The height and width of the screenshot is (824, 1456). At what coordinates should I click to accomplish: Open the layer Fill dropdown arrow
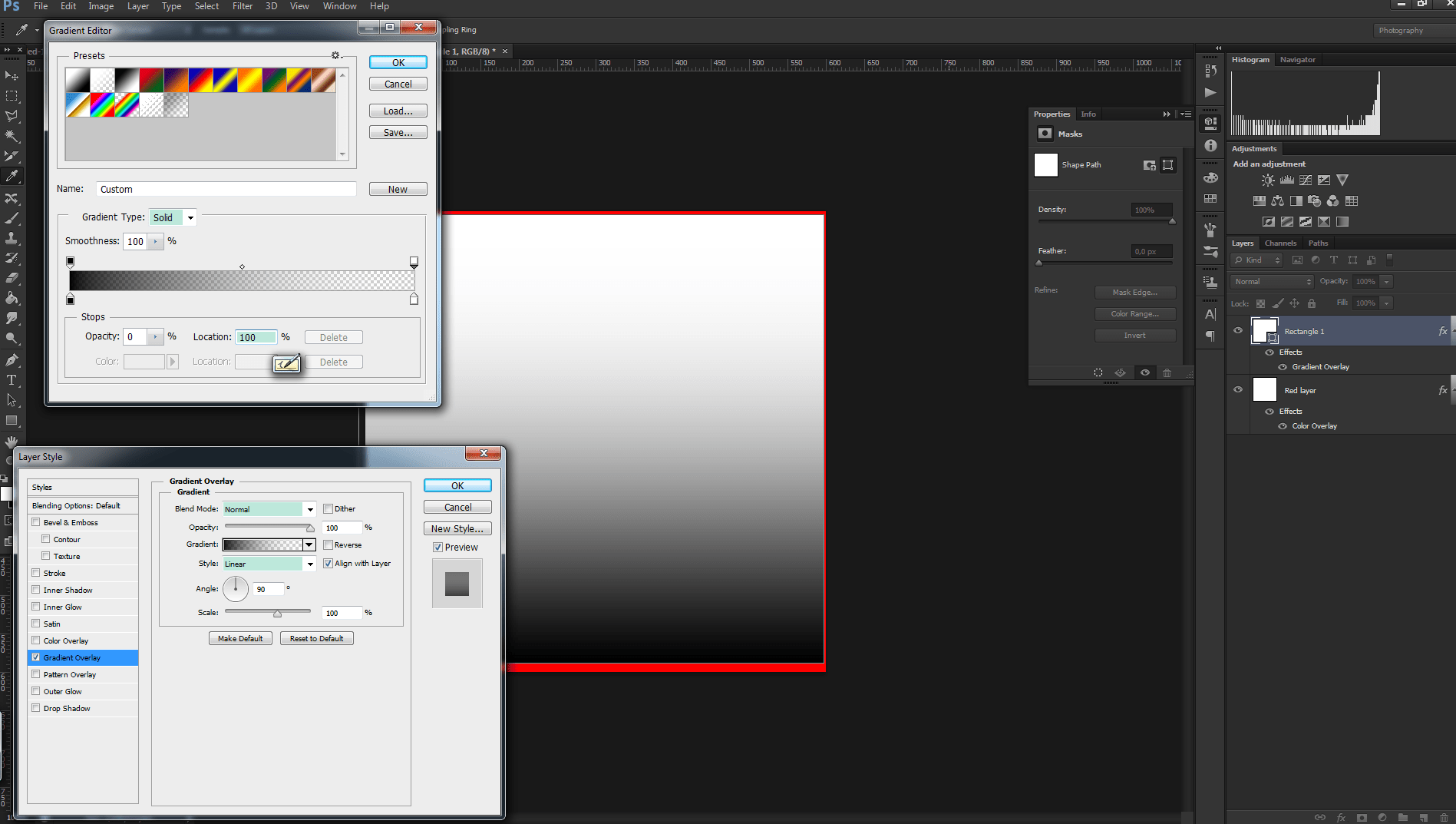[x=1386, y=303]
